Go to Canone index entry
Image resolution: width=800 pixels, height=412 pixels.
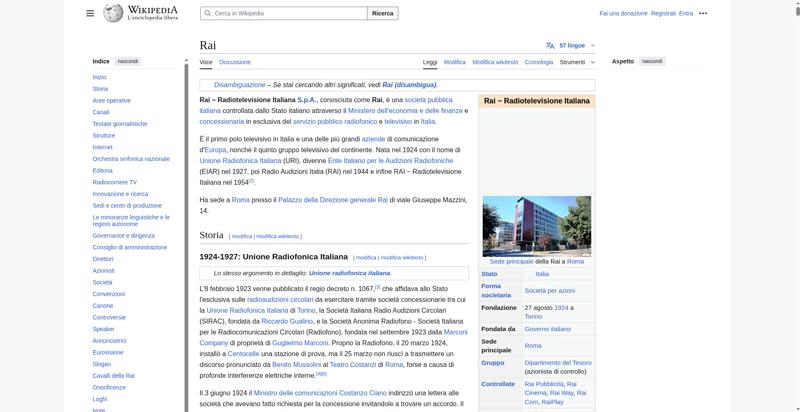click(103, 306)
